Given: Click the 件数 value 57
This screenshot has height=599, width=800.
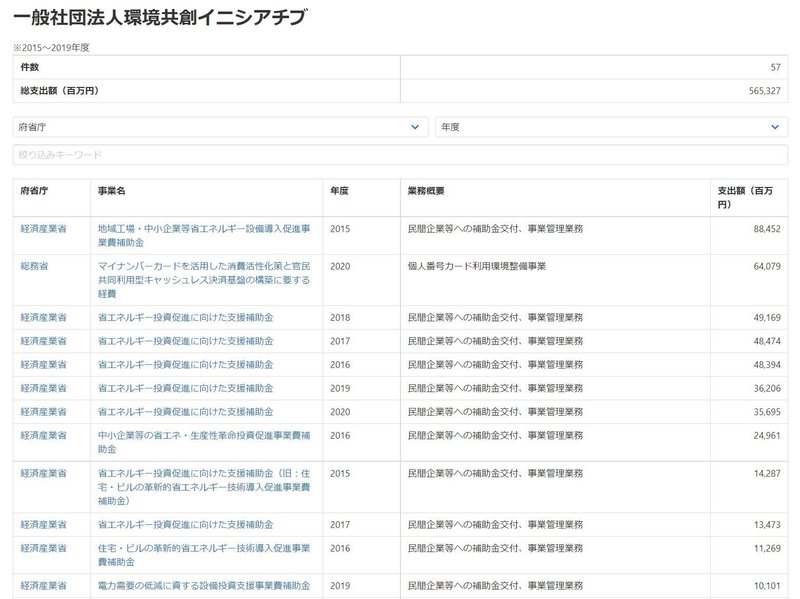Looking at the screenshot, I should [x=776, y=67].
